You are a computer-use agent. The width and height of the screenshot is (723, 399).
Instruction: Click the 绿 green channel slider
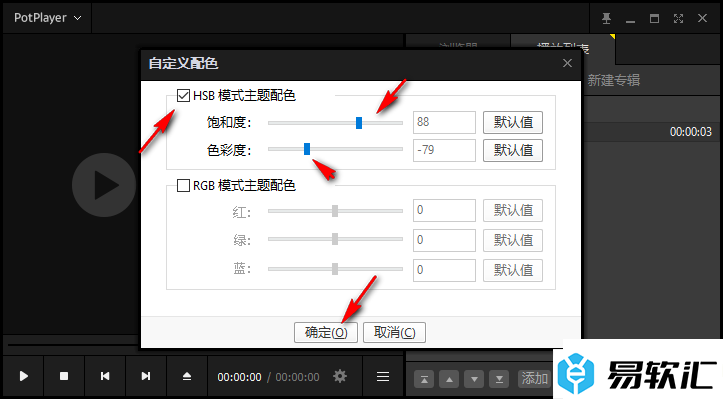click(335, 239)
